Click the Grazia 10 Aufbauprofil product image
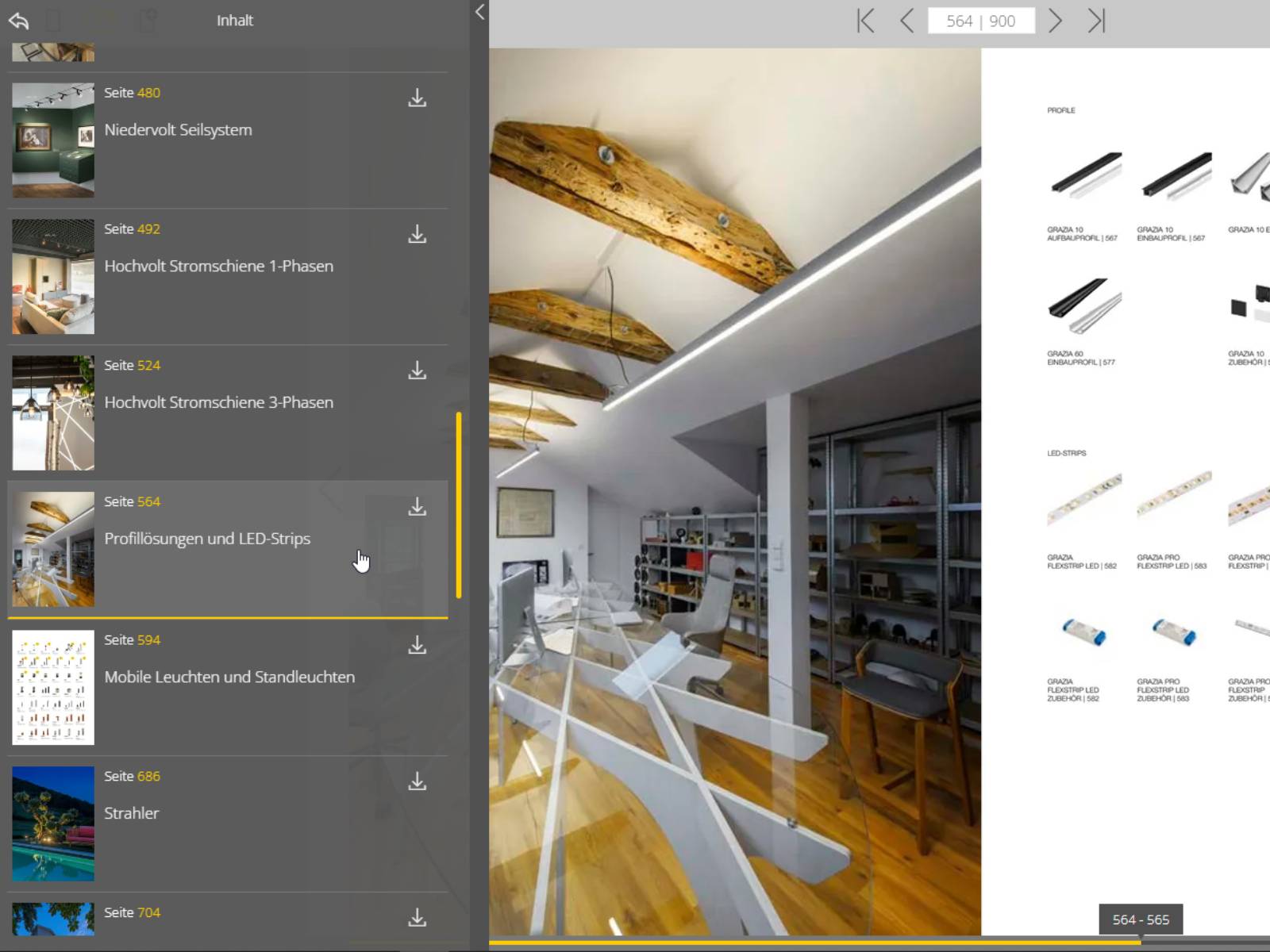The image size is (1270, 952). click(x=1085, y=175)
